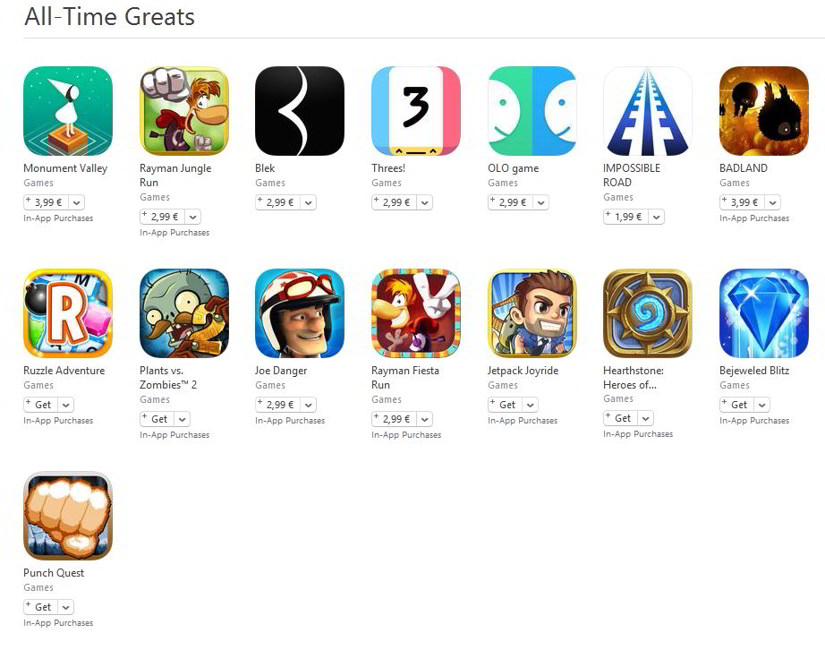The width and height of the screenshot is (825, 650).
Task: Open the Punch Quest fist icon
Action: click(x=68, y=515)
